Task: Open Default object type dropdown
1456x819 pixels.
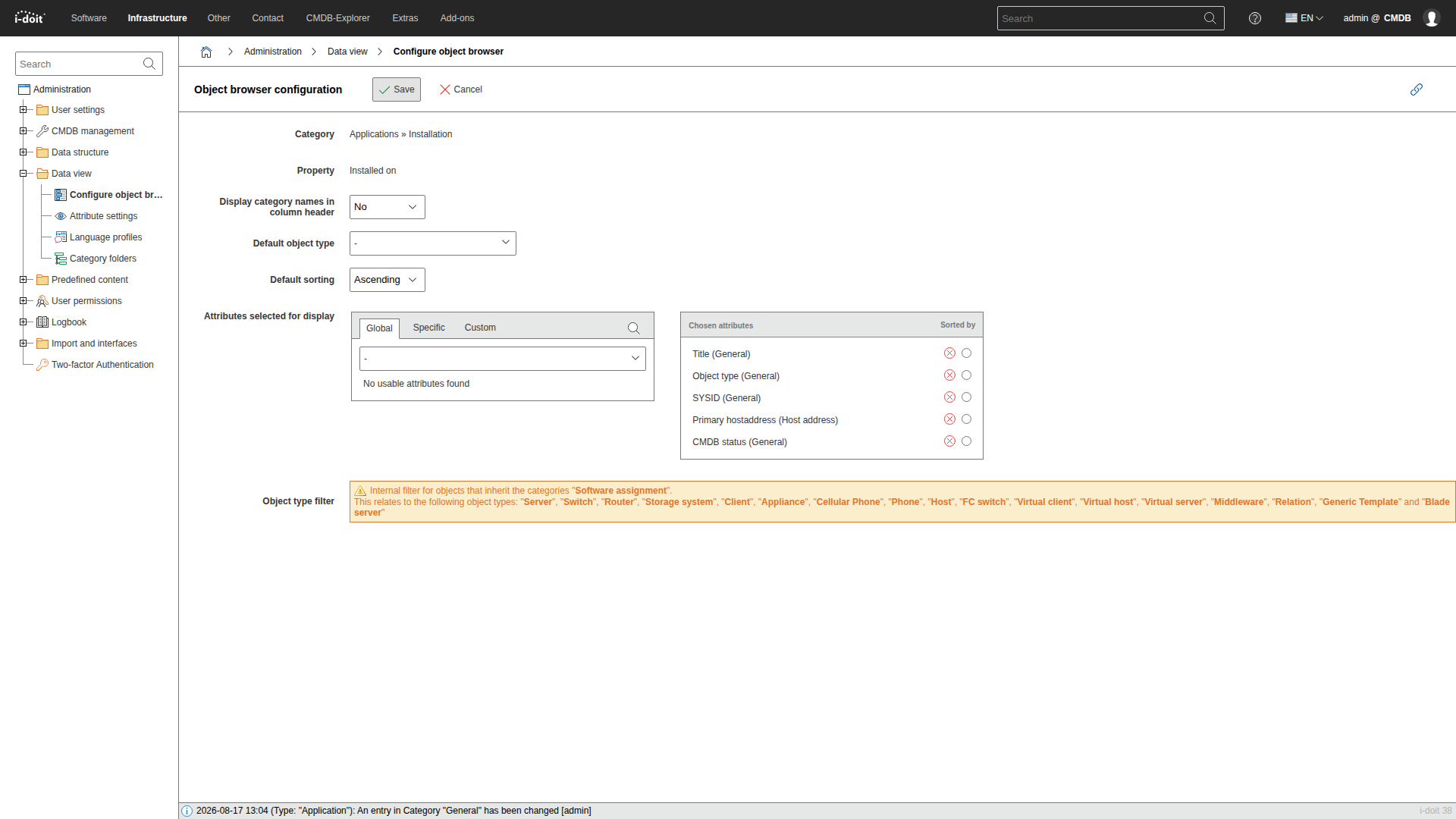Action: pyautogui.click(x=433, y=243)
